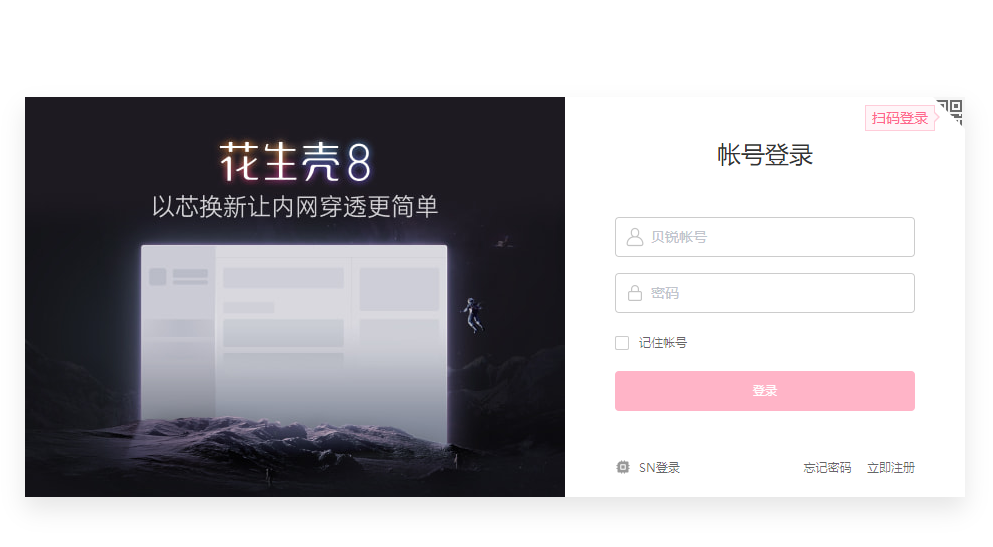Viewport: 993px width, 547px height.
Task: Focus the 密码 password input field
Action: click(764, 293)
